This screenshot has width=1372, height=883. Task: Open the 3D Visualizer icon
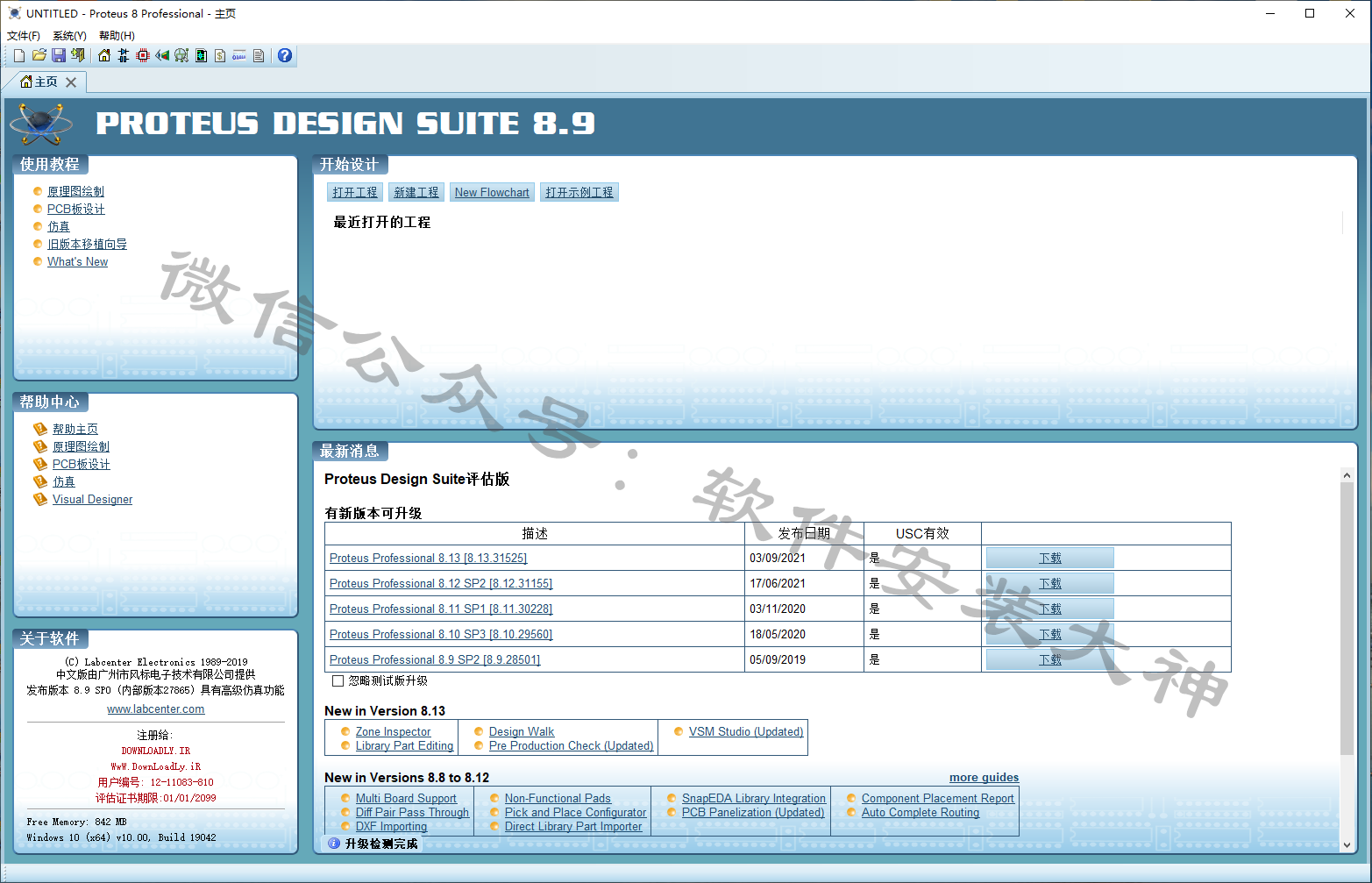pos(162,55)
